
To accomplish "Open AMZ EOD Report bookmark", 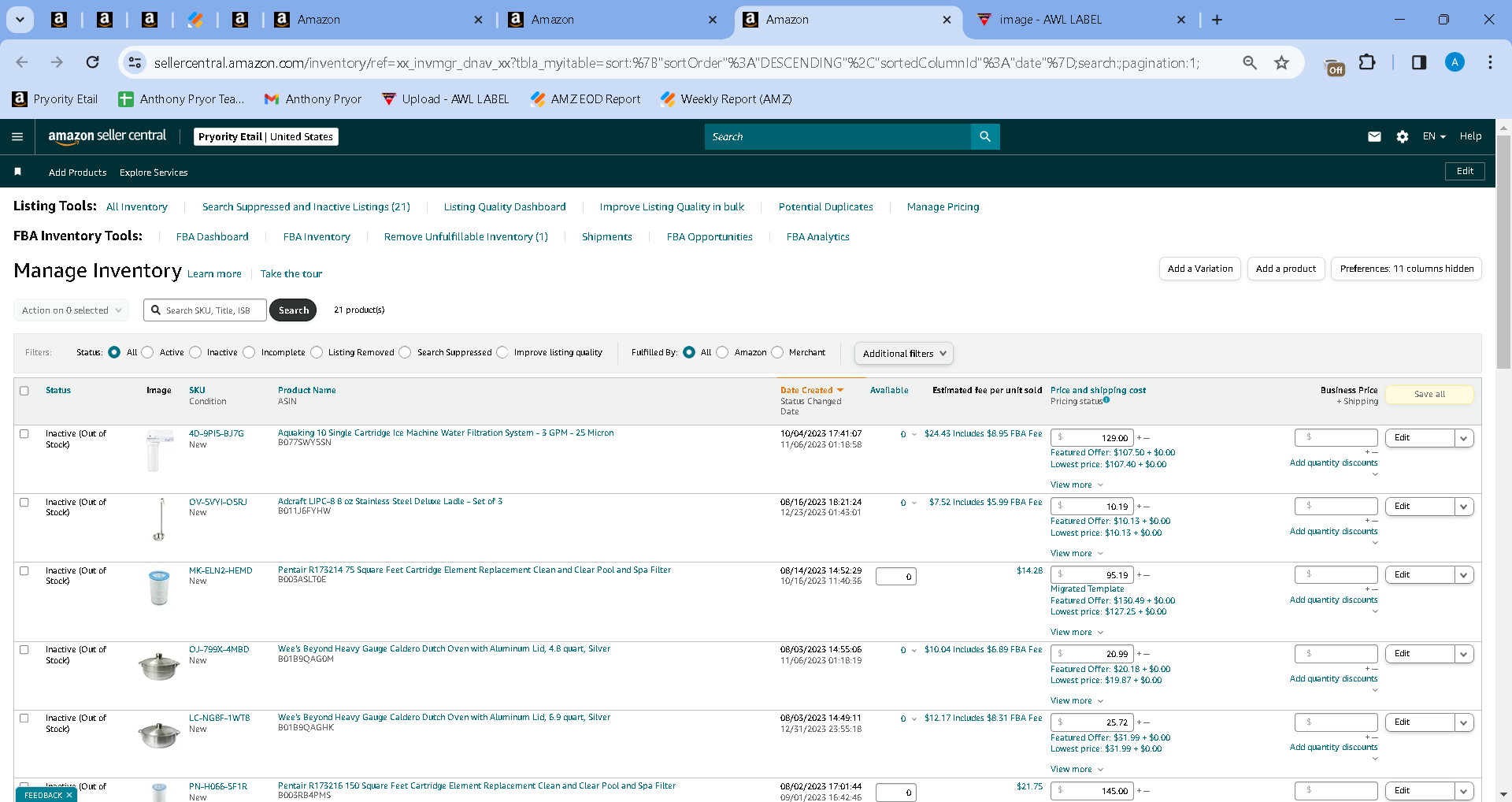I will [x=585, y=98].
